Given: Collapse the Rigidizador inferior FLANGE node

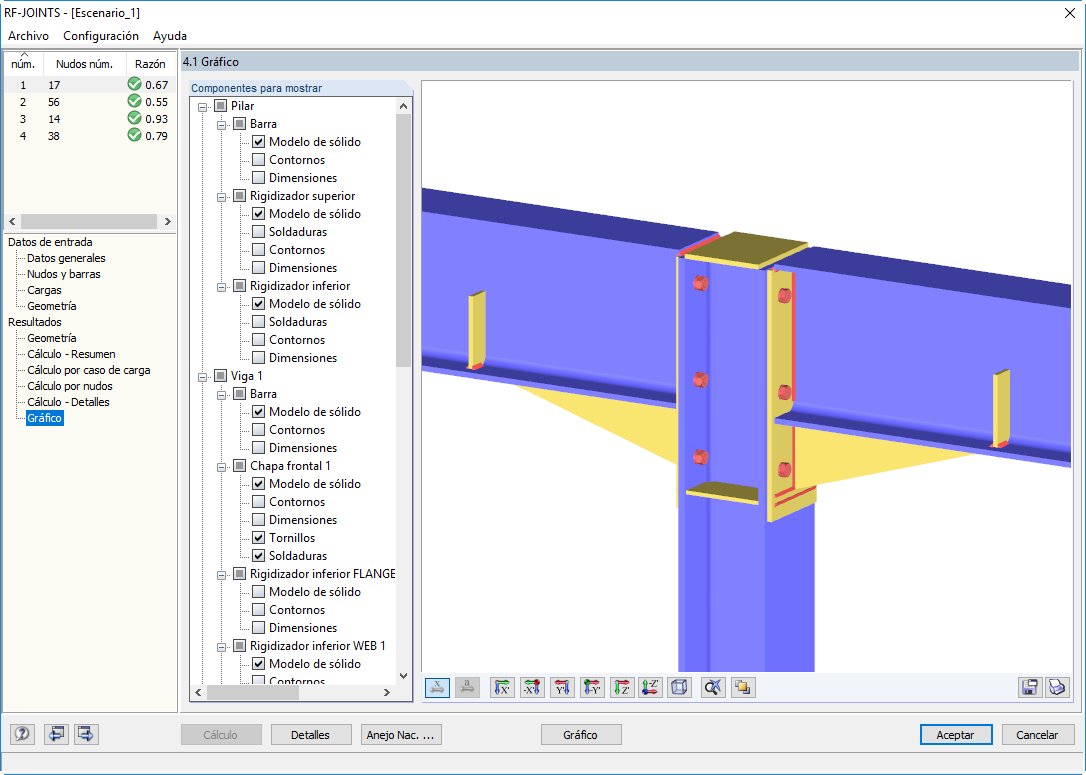Looking at the screenshot, I should pos(222,575).
